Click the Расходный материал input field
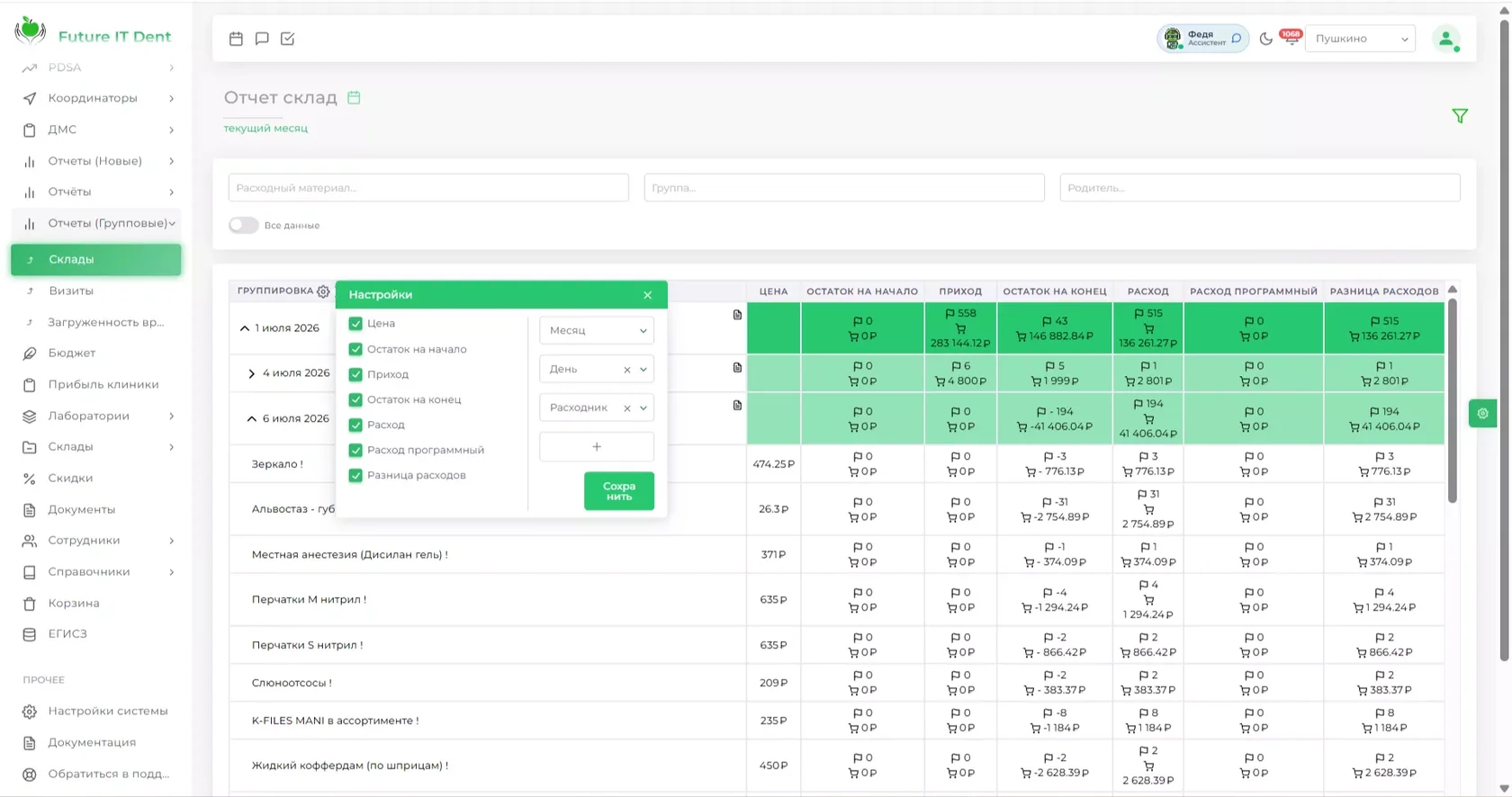The height and width of the screenshot is (797, 1512). point(428,188)
